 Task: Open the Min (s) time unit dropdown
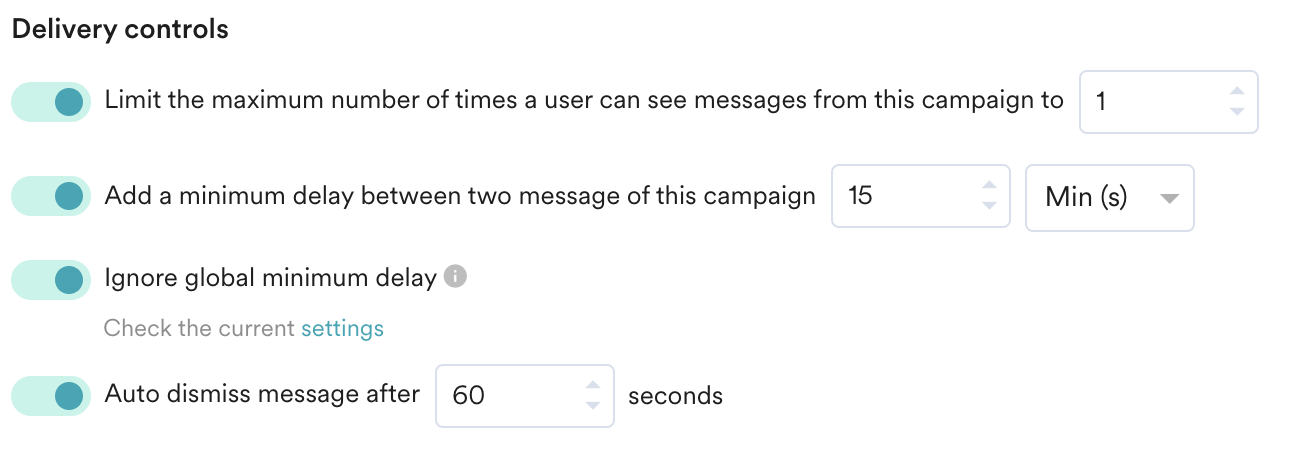click(1109, 198)
